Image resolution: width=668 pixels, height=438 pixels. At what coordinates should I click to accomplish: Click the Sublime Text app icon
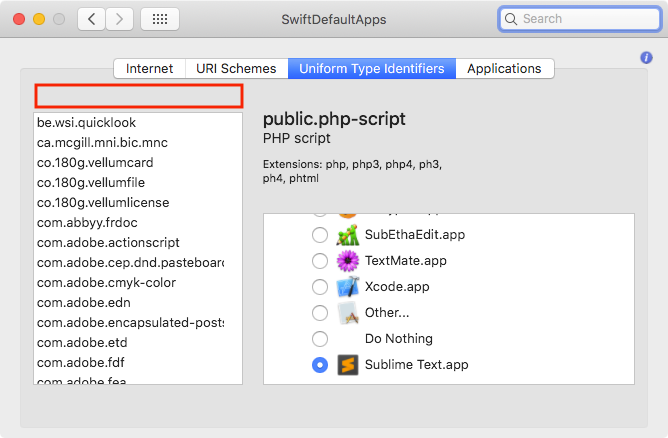pos(348,365)
